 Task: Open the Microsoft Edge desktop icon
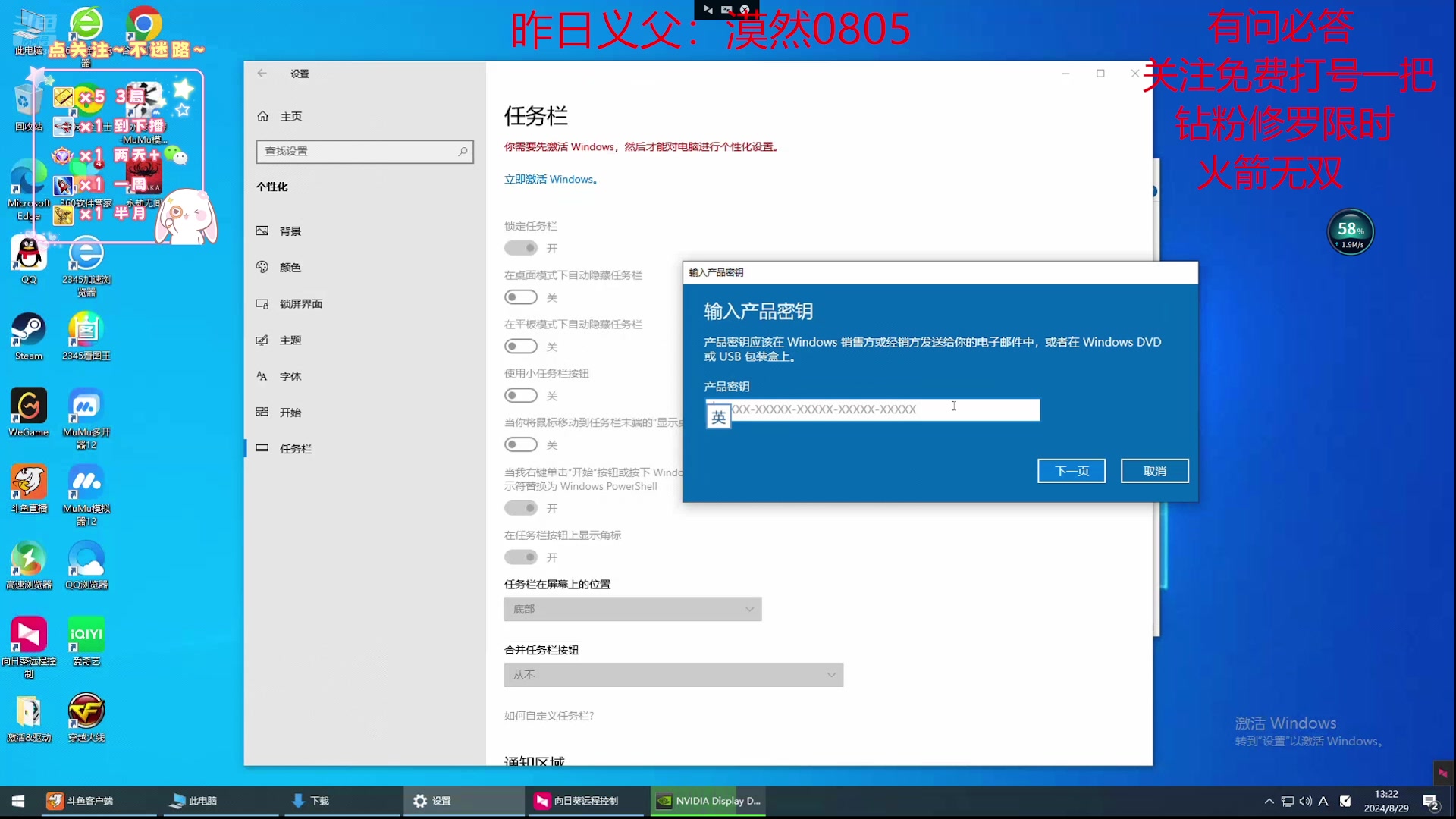29,190
